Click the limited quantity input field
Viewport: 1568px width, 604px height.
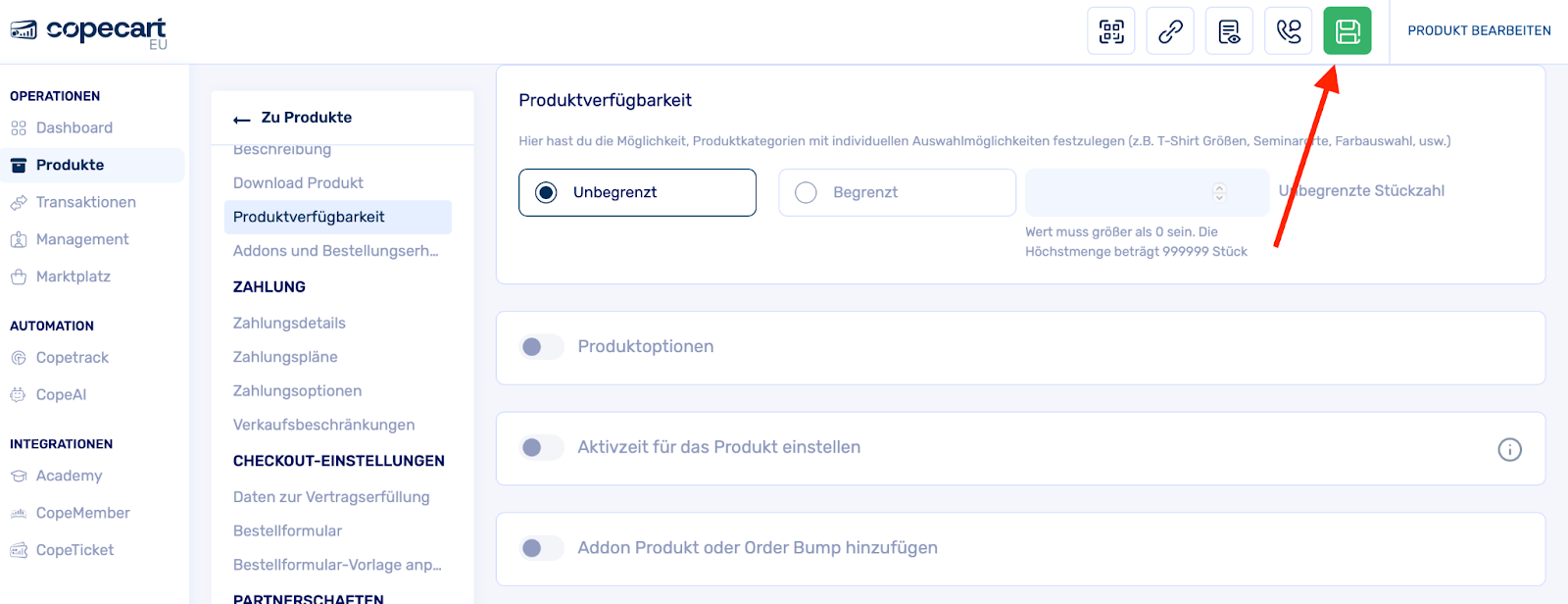coord(1117,192)
